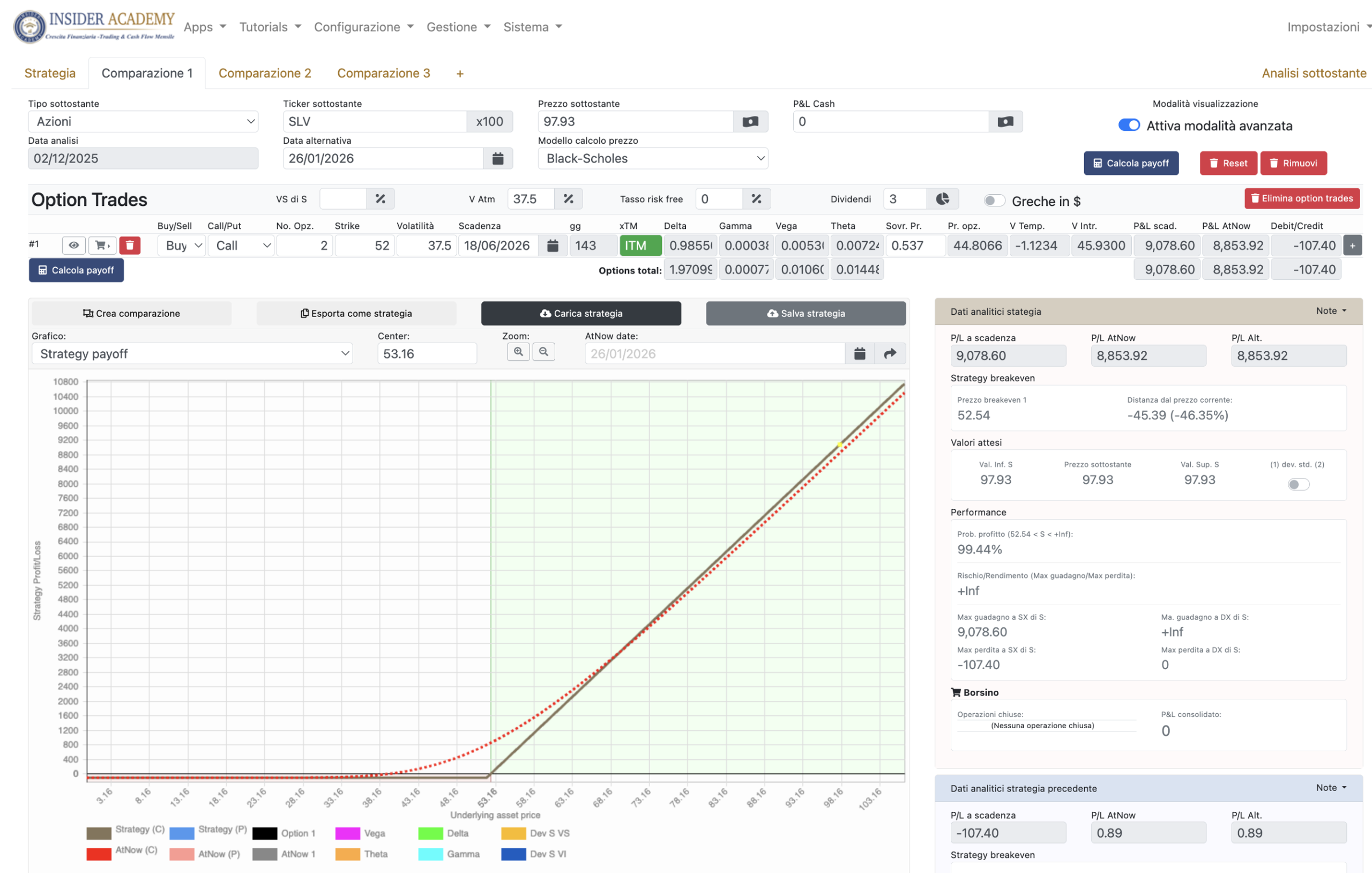Viewport: 1372px width, 873px height.
Task: Switch to Strategia tab
Action: [50, 73]
